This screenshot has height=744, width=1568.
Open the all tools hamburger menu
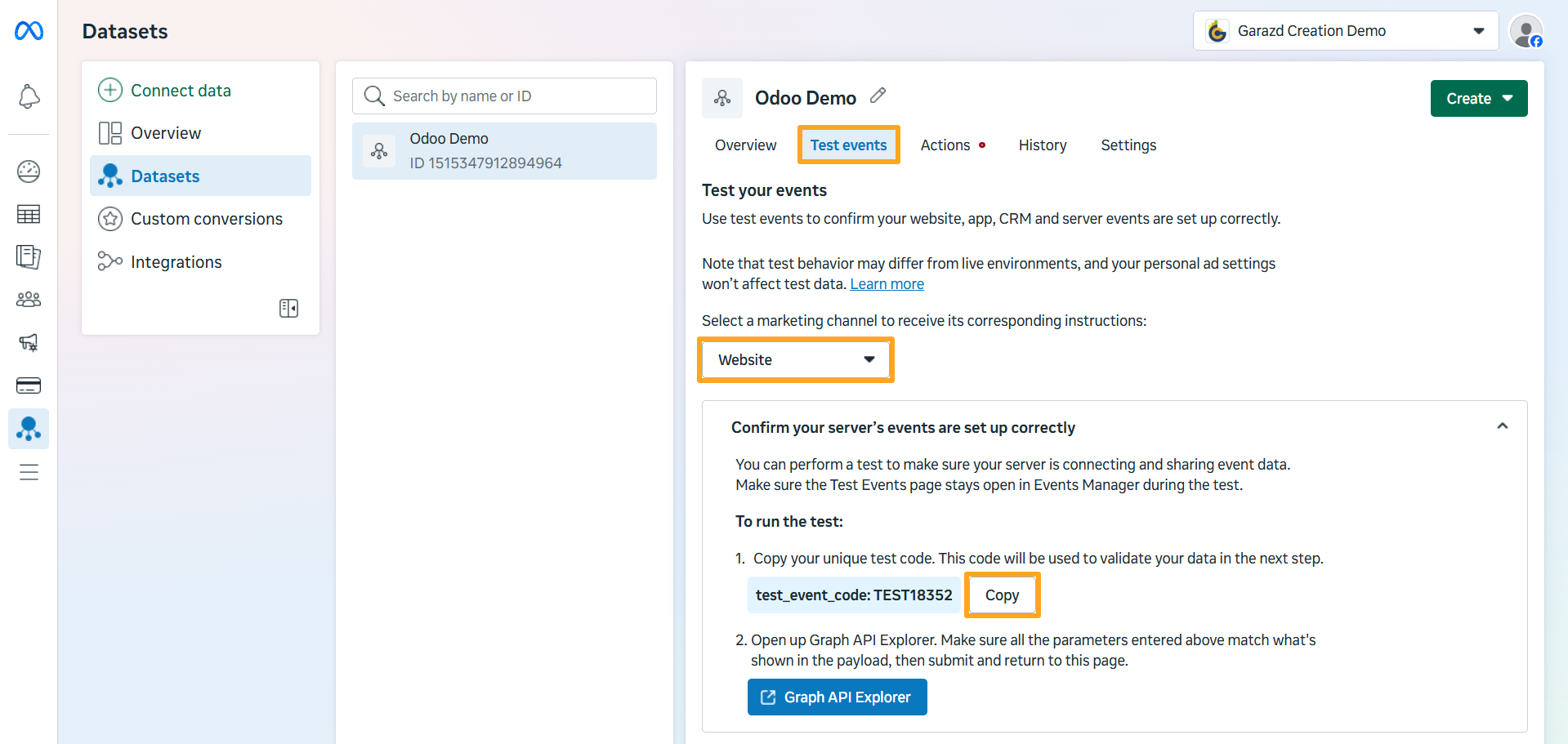pos(29,472)
